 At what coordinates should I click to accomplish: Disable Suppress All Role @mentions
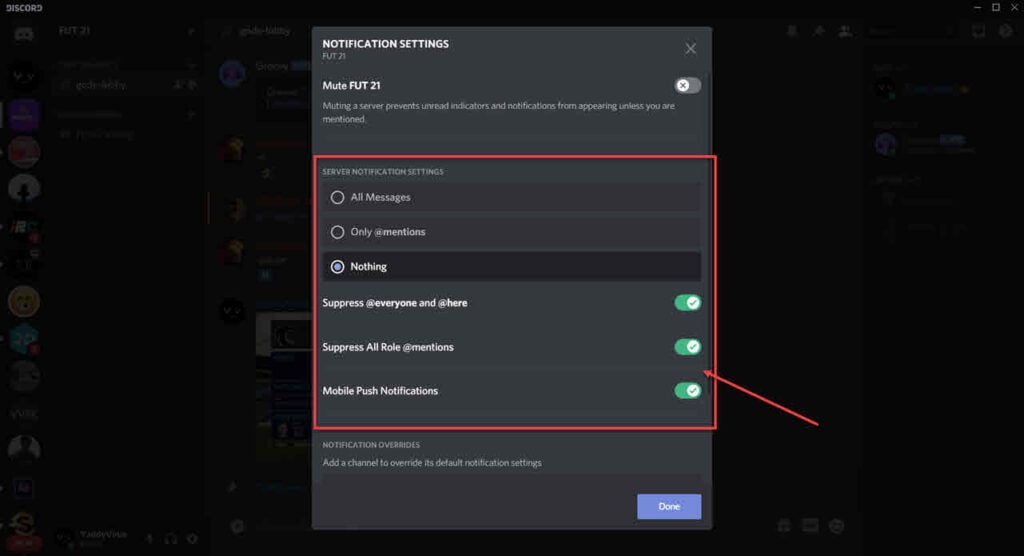click(x=688, y=347)
